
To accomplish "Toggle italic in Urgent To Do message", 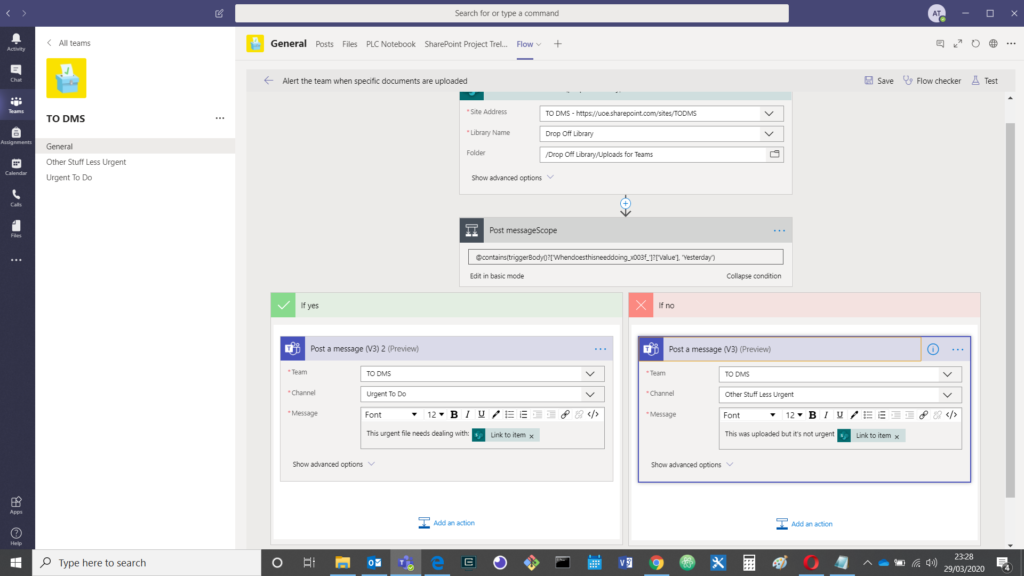I will click(468, 414).
